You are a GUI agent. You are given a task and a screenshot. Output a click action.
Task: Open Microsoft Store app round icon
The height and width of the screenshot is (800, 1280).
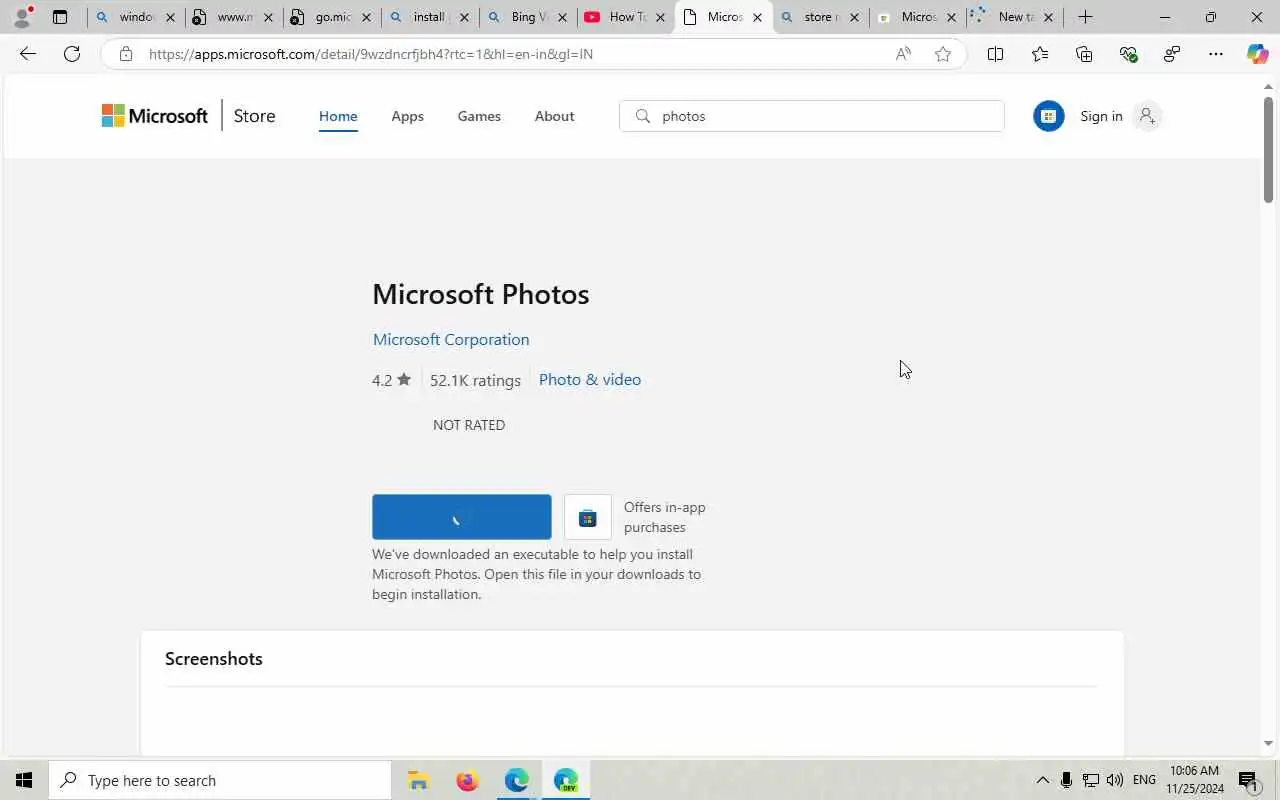(x=1048, y=116)
